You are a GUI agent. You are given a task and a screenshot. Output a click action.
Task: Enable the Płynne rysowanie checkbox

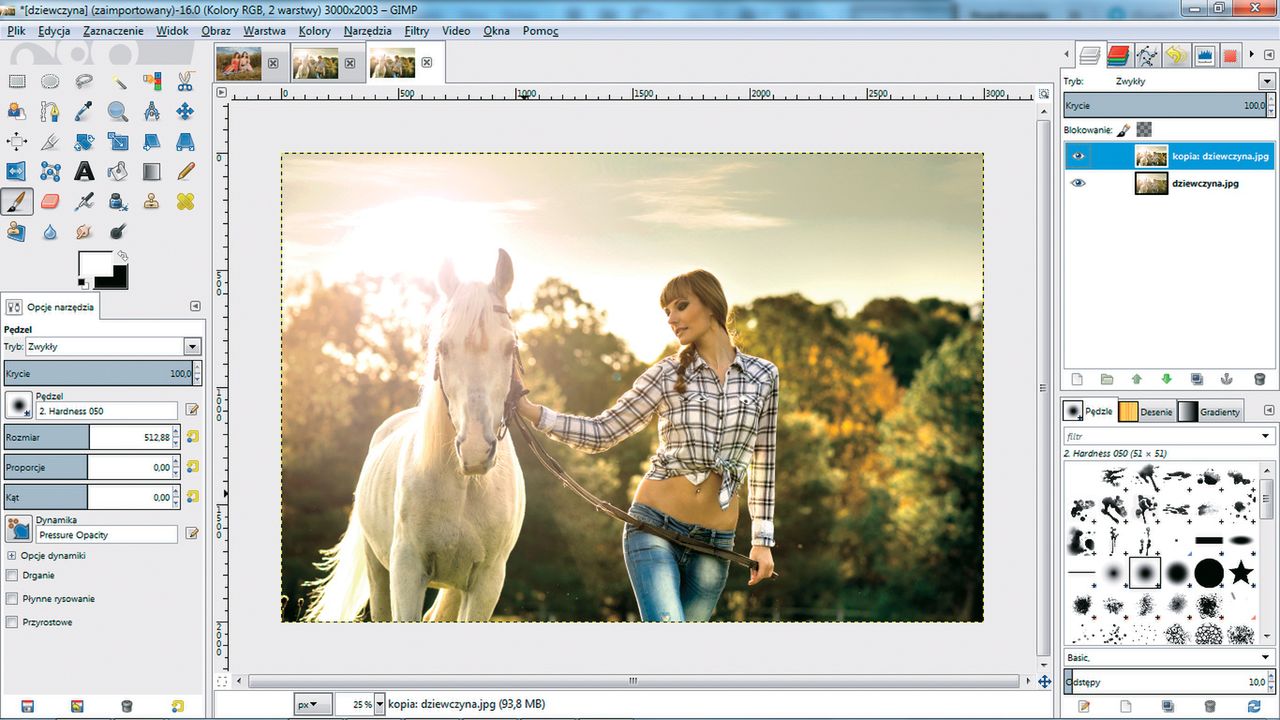(x=12, y=598)
